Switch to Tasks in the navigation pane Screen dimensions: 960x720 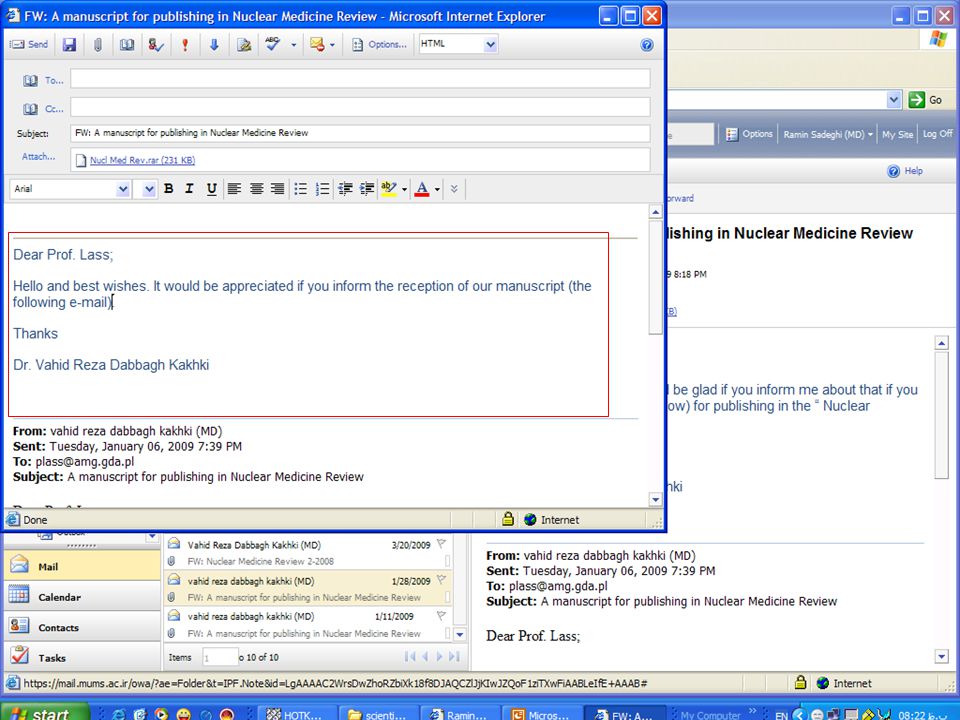click(x=82, y=657)
